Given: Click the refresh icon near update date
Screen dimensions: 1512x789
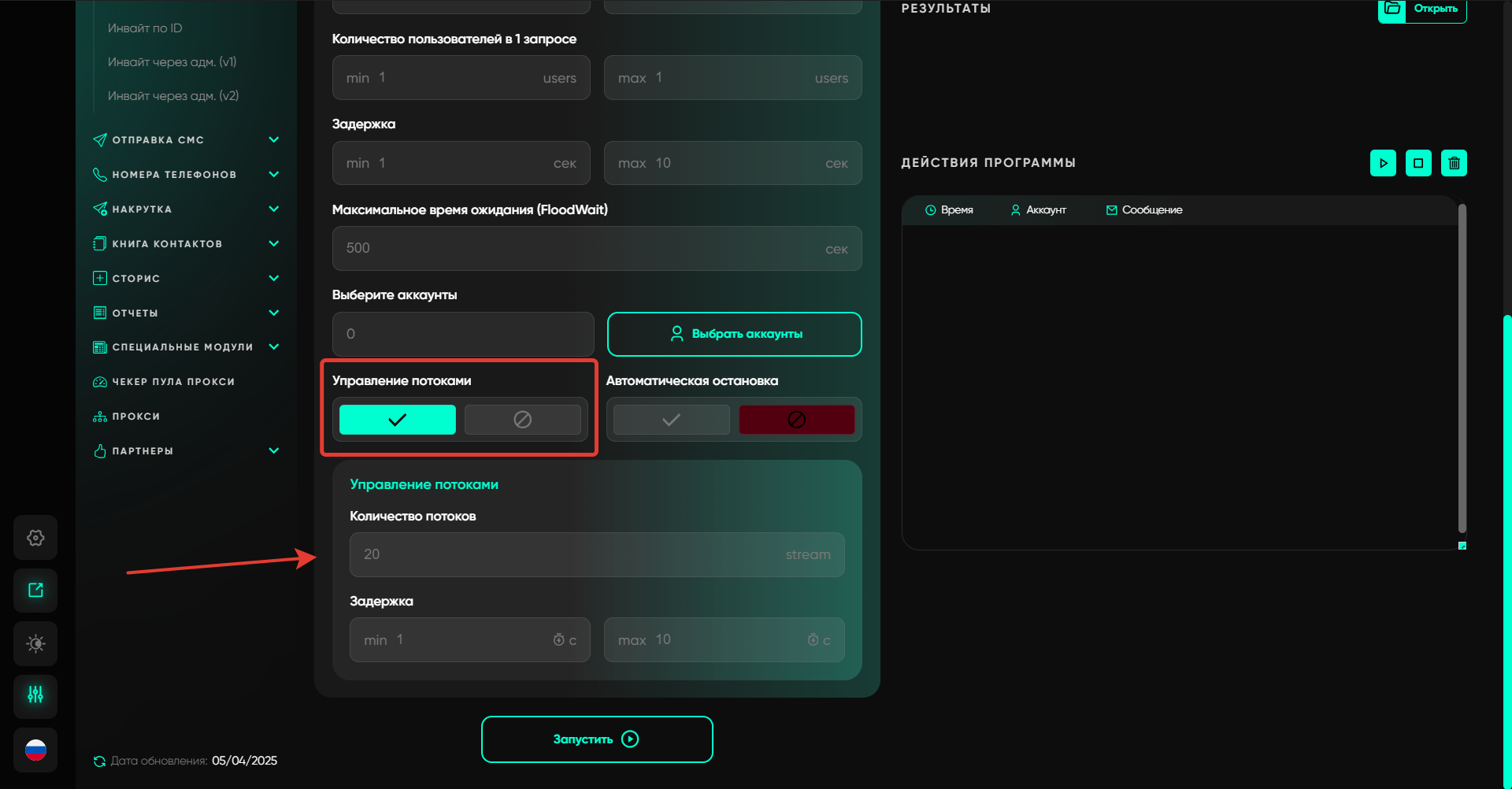Looking at the screenshot, I should click(99, 761).
